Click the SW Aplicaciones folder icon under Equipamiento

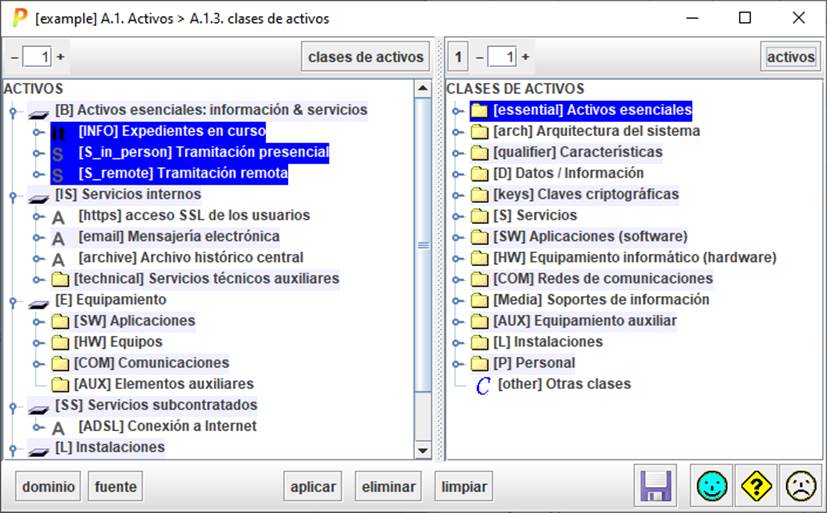point(60,321)
